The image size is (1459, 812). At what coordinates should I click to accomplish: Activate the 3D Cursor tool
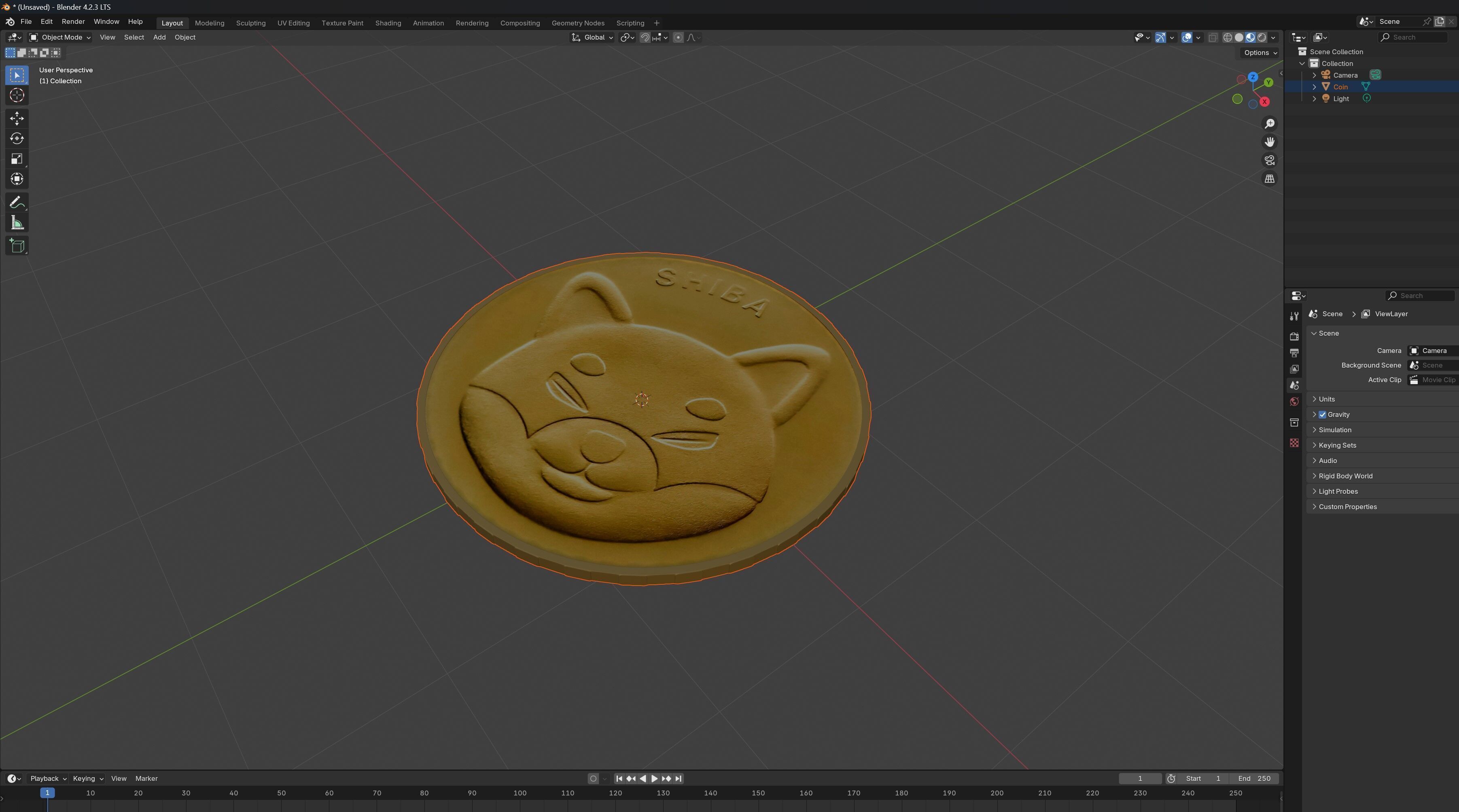(x=17, y=96)
